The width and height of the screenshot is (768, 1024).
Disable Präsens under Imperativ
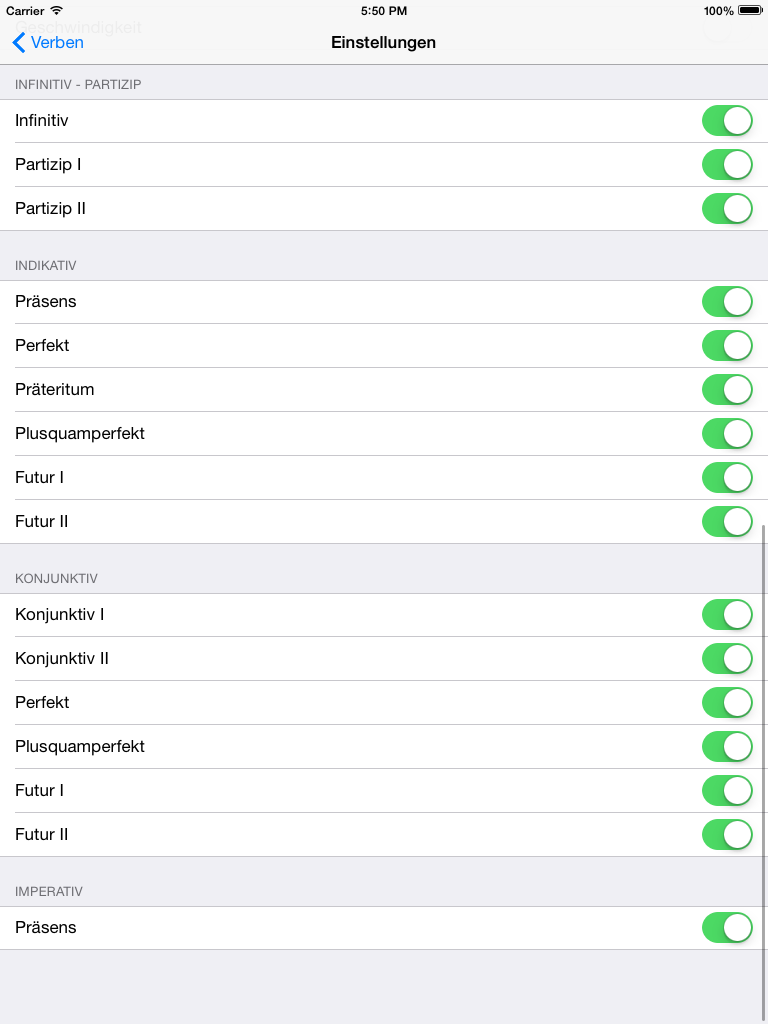727,927
